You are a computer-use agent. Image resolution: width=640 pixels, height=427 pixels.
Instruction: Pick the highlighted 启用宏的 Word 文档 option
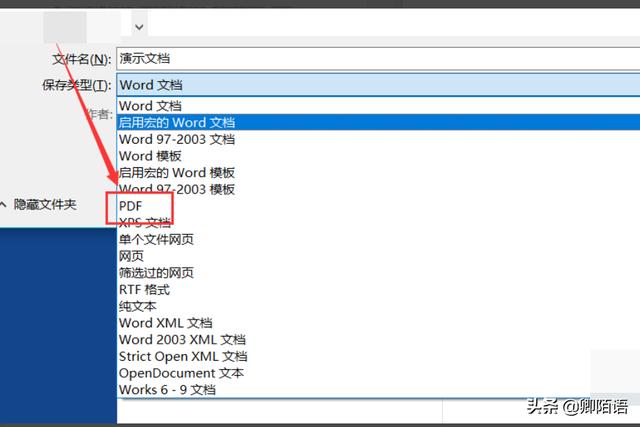coord(176,122)
